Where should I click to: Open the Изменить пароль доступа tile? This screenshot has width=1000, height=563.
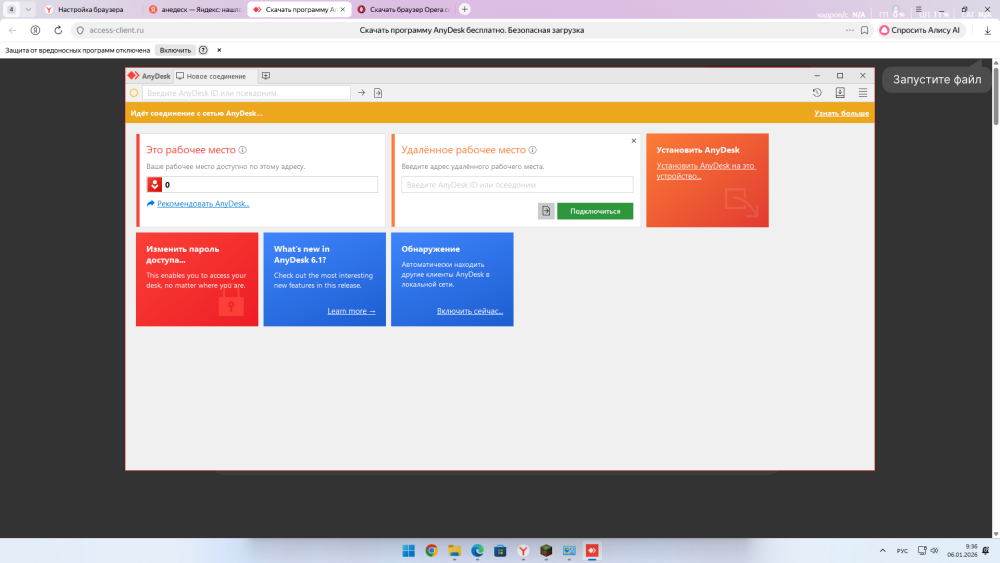click(x=197, y=279)
